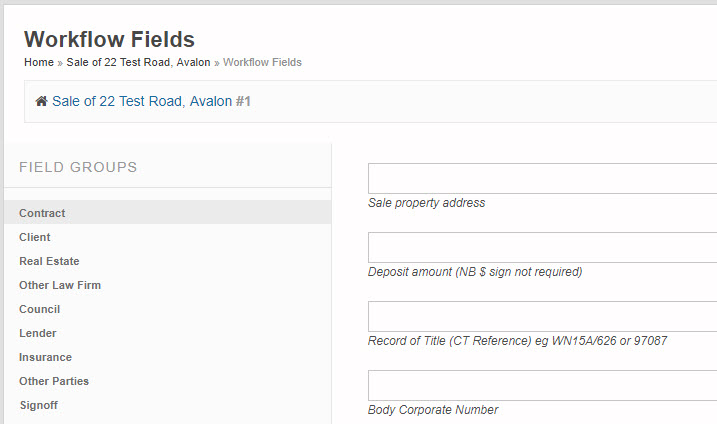
Task: Select the Signoff field group
Action: click(x=40, y=405)
